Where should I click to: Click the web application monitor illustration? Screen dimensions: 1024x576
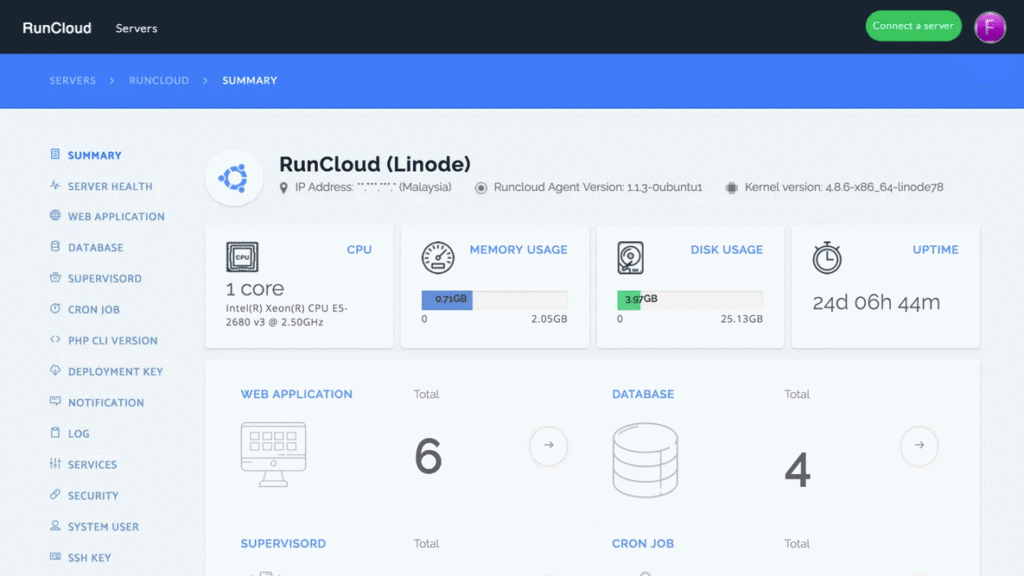click(273, 454)
